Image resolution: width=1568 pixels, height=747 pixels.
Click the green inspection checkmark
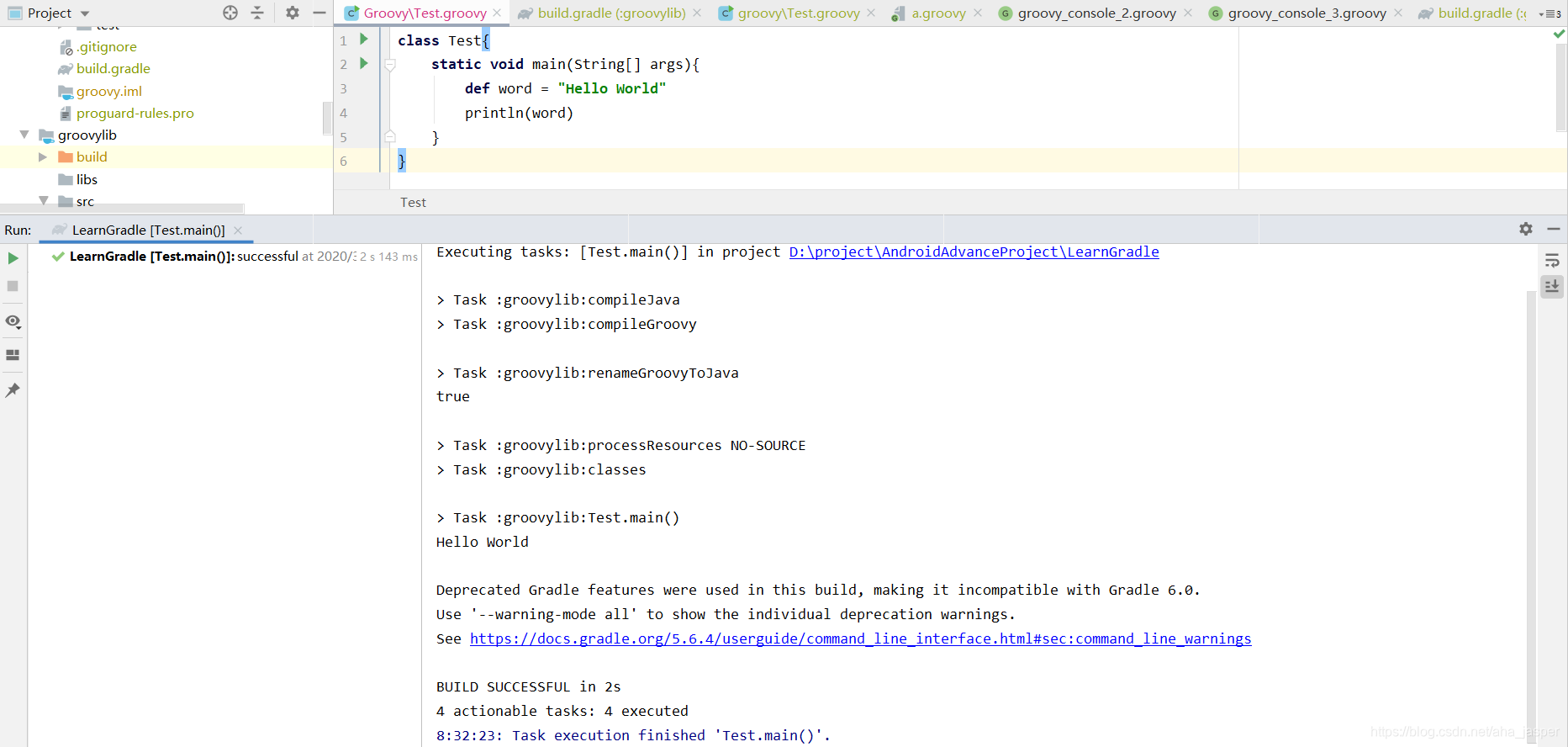[x=1559, y=34]
